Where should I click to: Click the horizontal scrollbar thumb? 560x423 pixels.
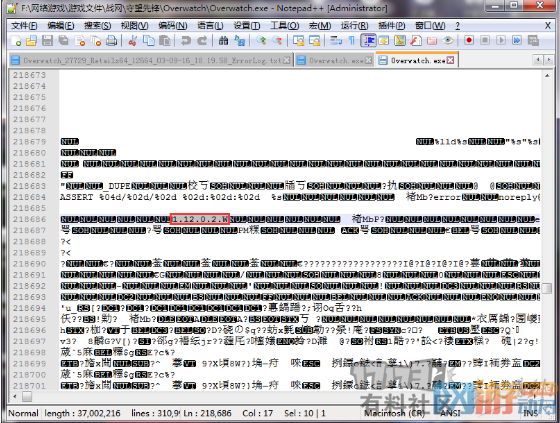pos(27,396)
